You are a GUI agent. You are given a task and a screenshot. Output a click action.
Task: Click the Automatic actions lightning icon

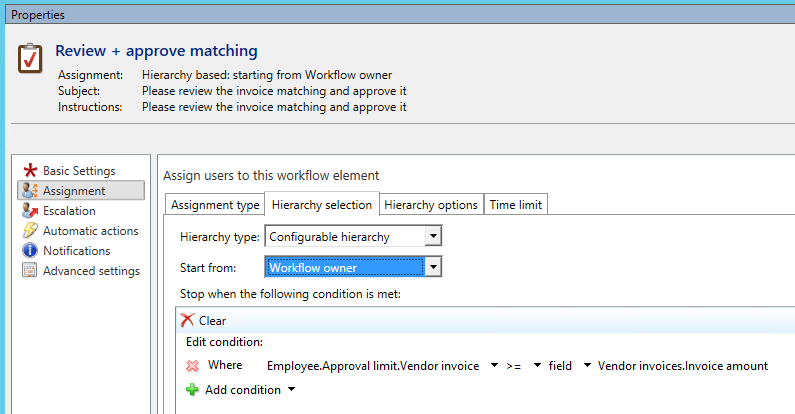(29, 231)
